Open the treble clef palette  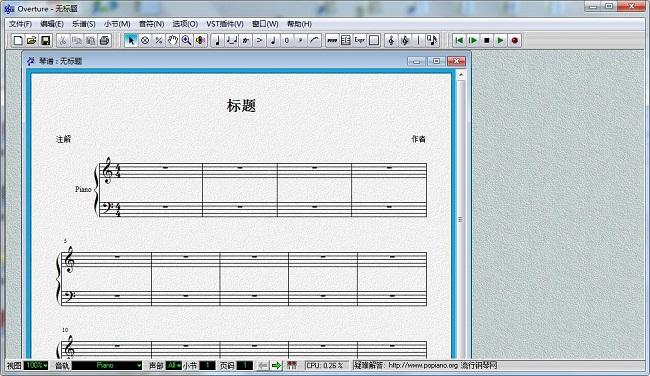391,40
